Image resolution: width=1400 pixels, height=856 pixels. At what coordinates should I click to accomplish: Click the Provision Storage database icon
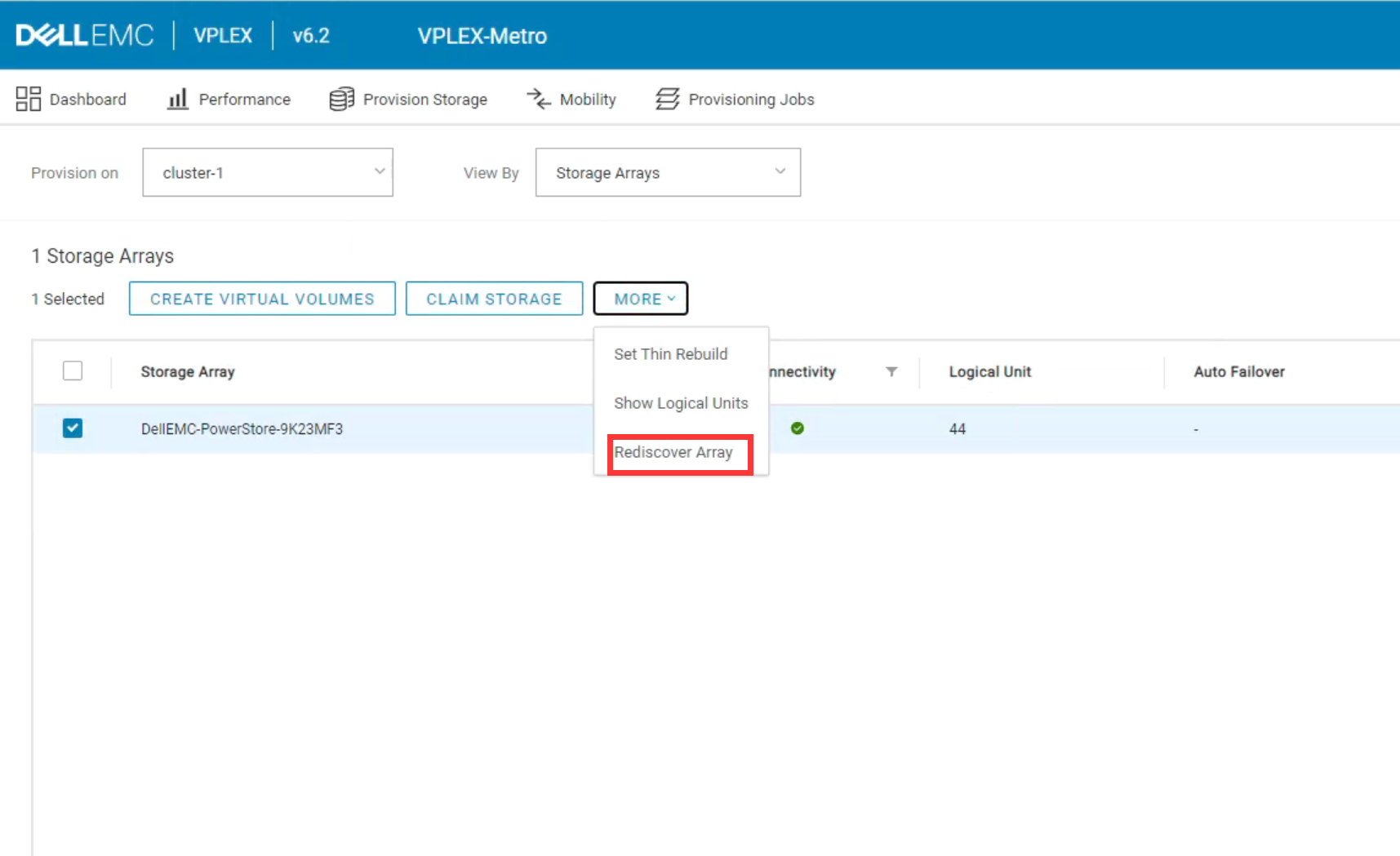(341, 99)
